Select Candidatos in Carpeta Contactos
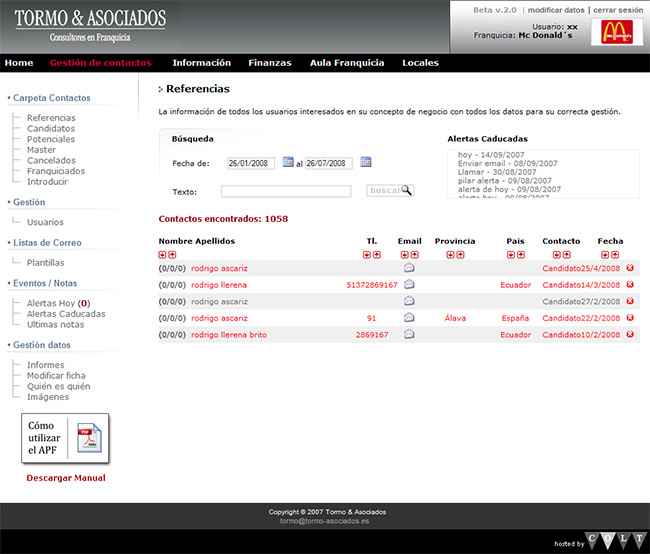Image resolution: width=650 pixels, height=554 pixels. [50, 128]
